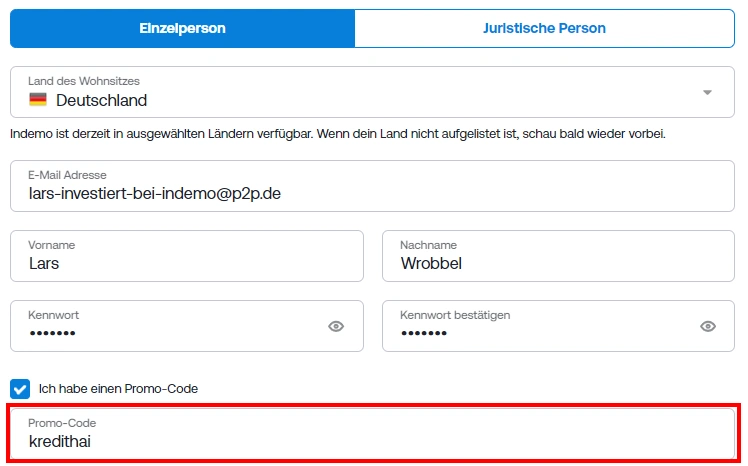This screenshot has height=466, width=748.
Task: Focus the E-Mail Adresse input field
Action: click(372, 186)
